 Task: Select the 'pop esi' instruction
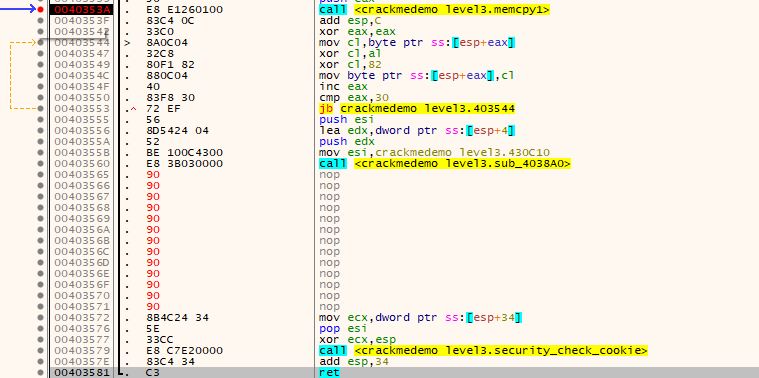(342, 329)
